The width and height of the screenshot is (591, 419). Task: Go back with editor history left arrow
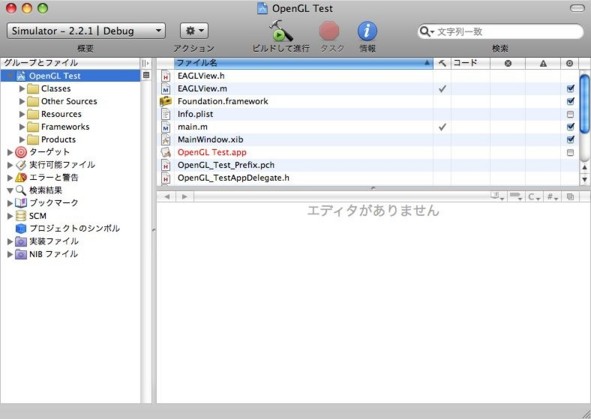click(x=167, y=197)
